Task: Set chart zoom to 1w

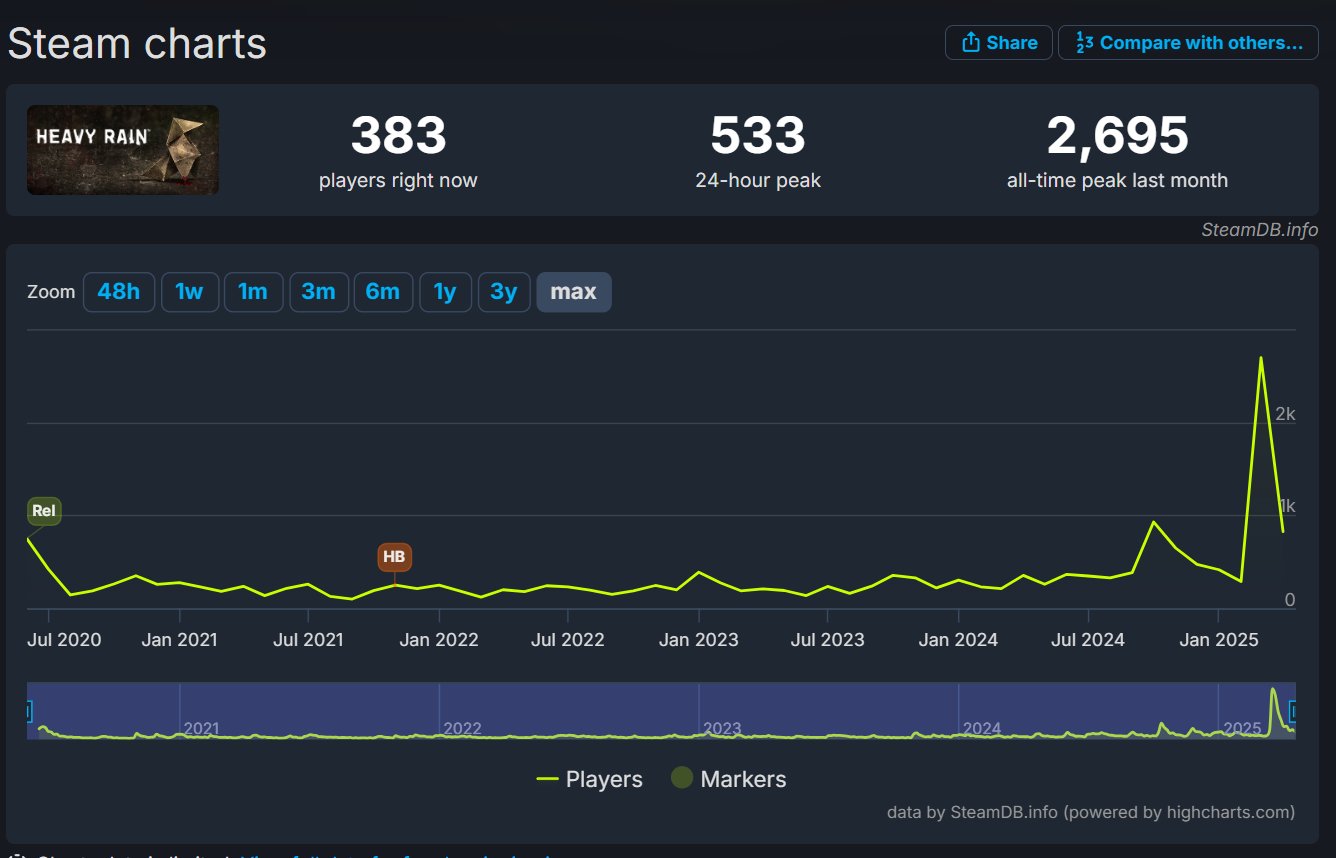Action: pos(190,292)
